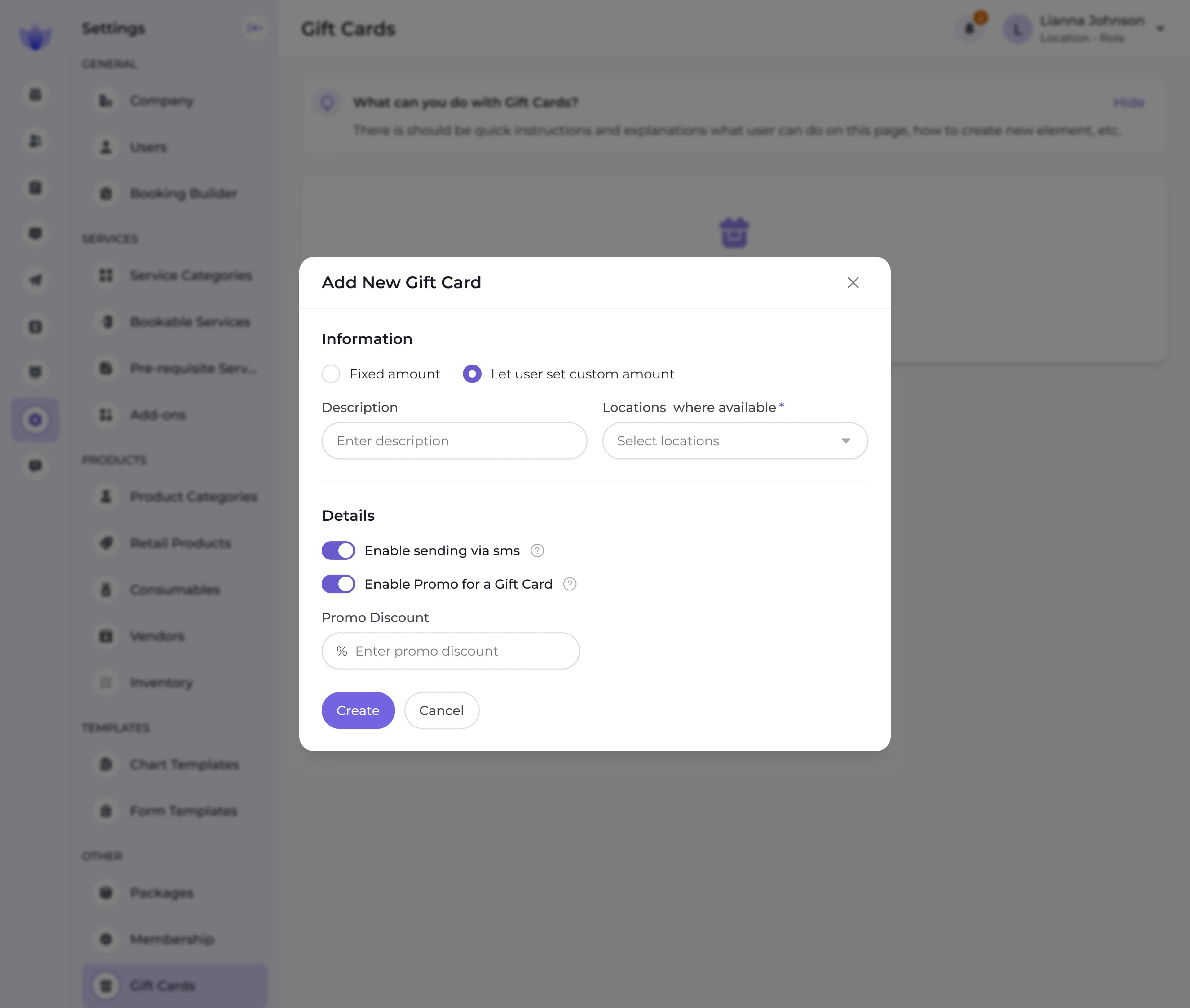Viewport: 1190px width, 1008px height.
Task: Disable sending via sms
Action: tap(338, 550)
